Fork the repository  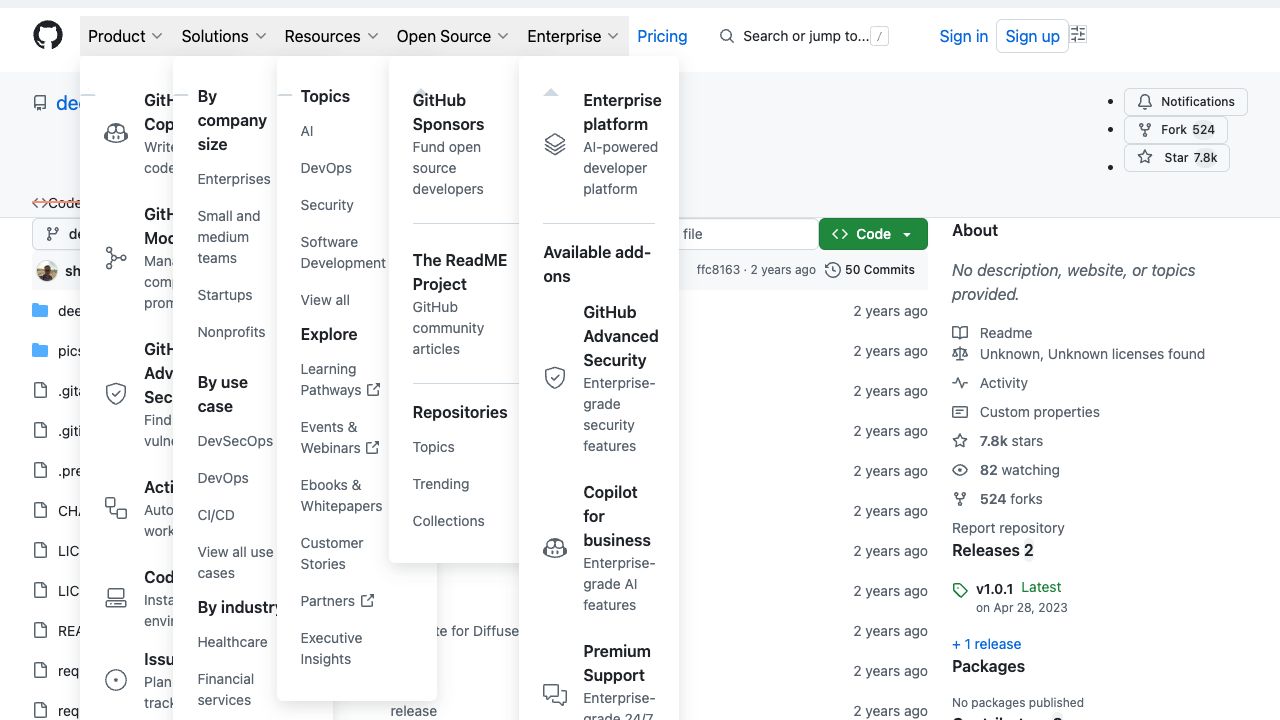point(1176,130)
